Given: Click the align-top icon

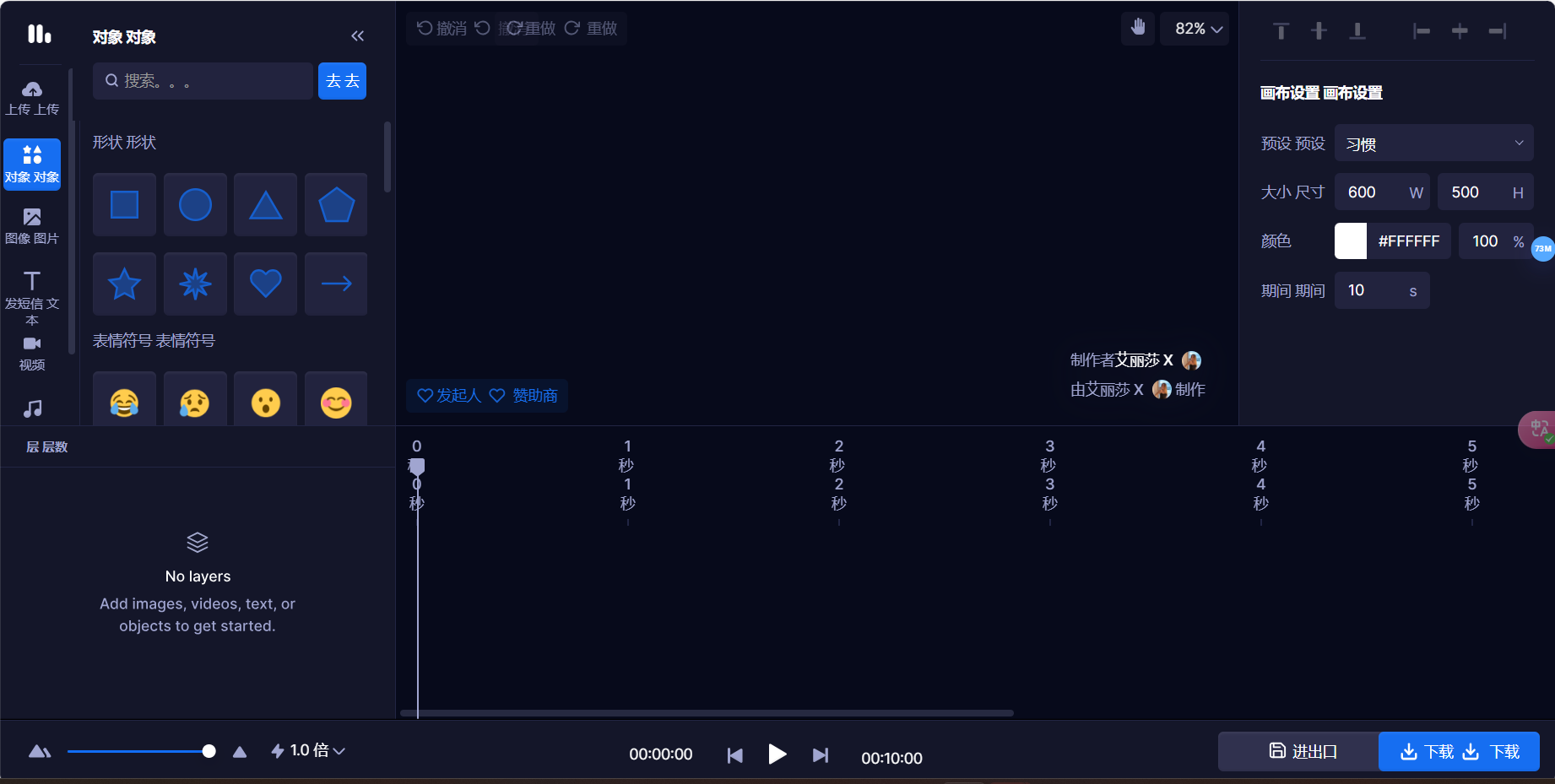Looking at the screenshot, I should point(1280,30).
